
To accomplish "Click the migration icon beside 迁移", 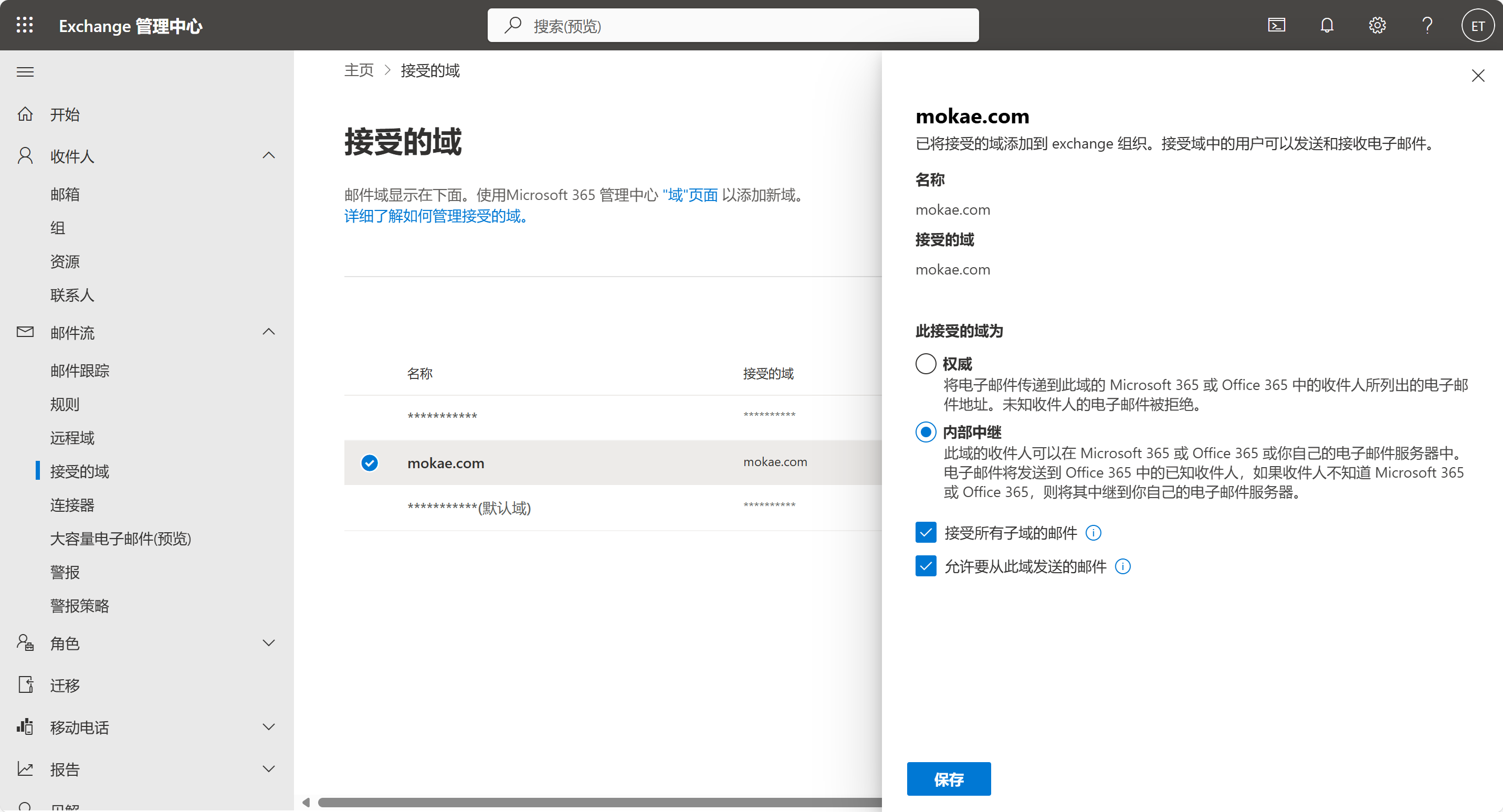I will tap(25, 685).
